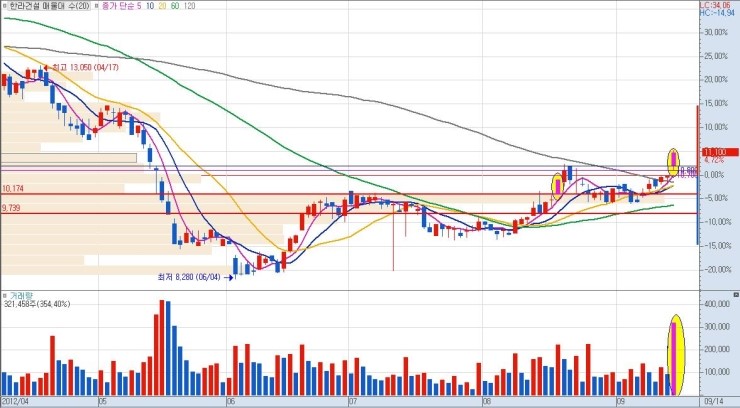
Task: Click the 2012/04 date on the time axis
Action: (x=17, y=401)
